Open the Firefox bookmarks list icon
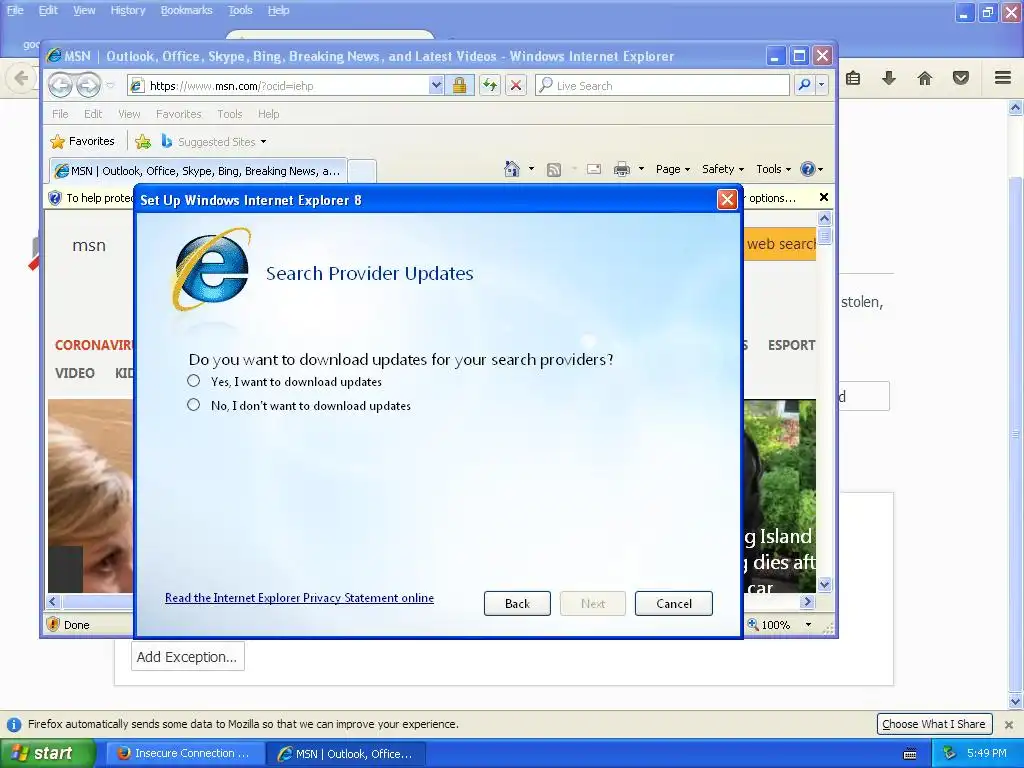This screenshot has height=768, width=1024. click(853, 78)
